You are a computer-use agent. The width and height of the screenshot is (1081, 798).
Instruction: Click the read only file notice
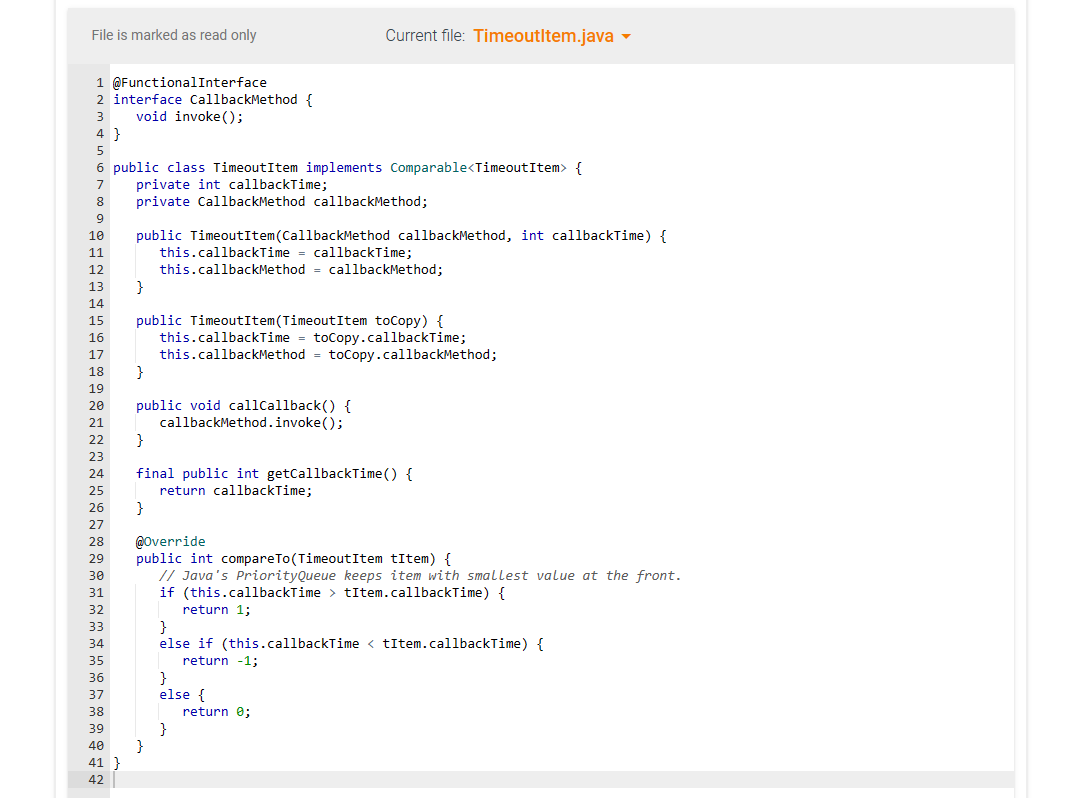(x=173, y=35)
